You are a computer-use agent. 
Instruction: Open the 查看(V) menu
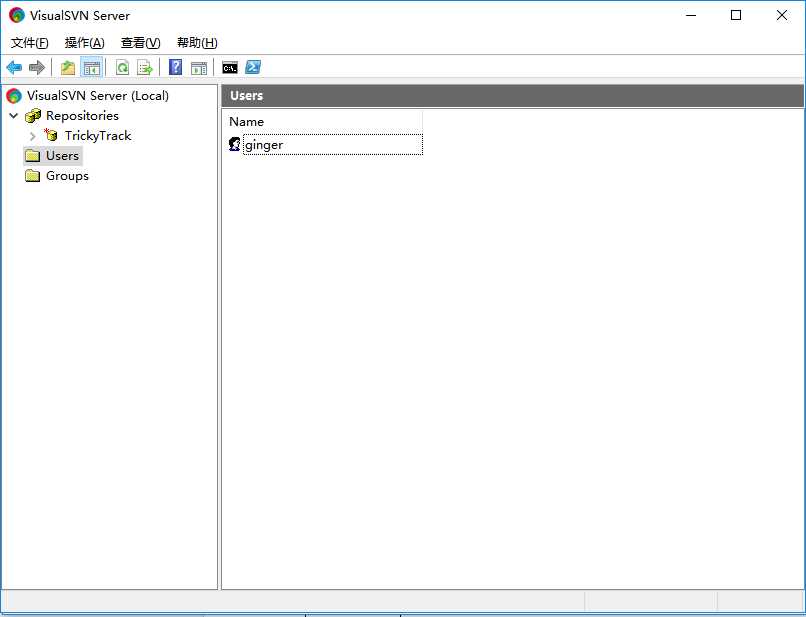[x=140, y=43]
